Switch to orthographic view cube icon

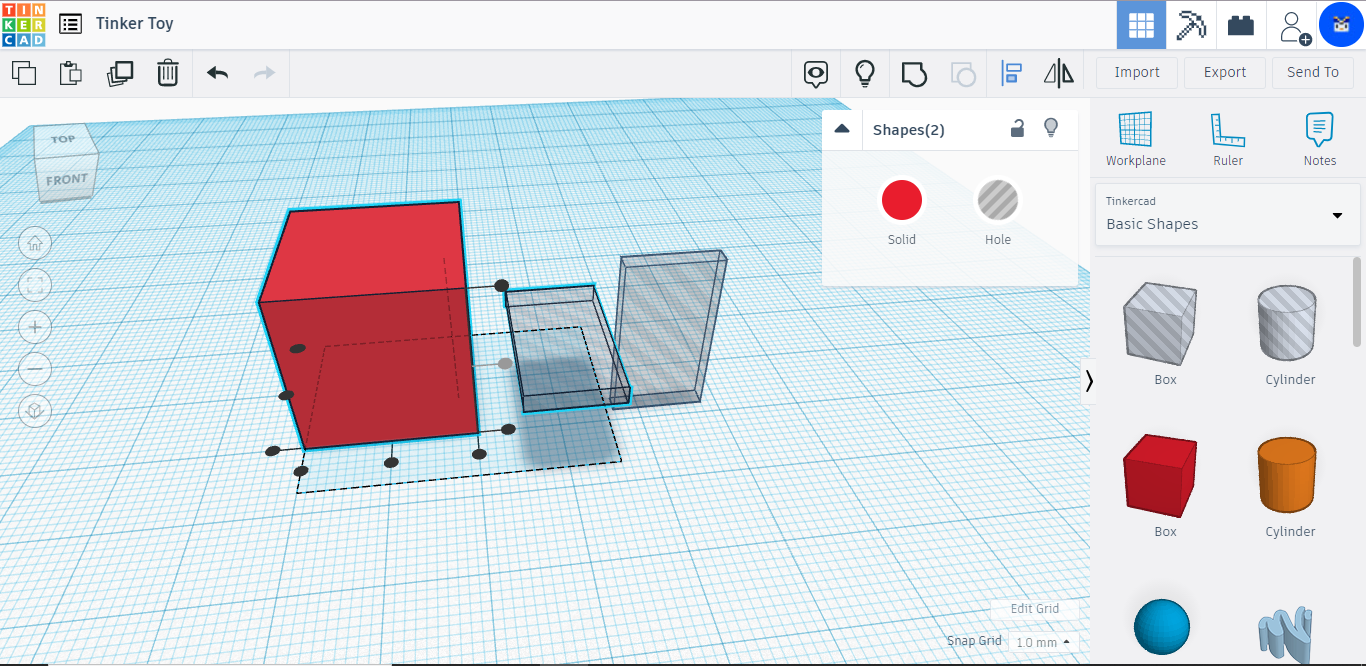35,411
